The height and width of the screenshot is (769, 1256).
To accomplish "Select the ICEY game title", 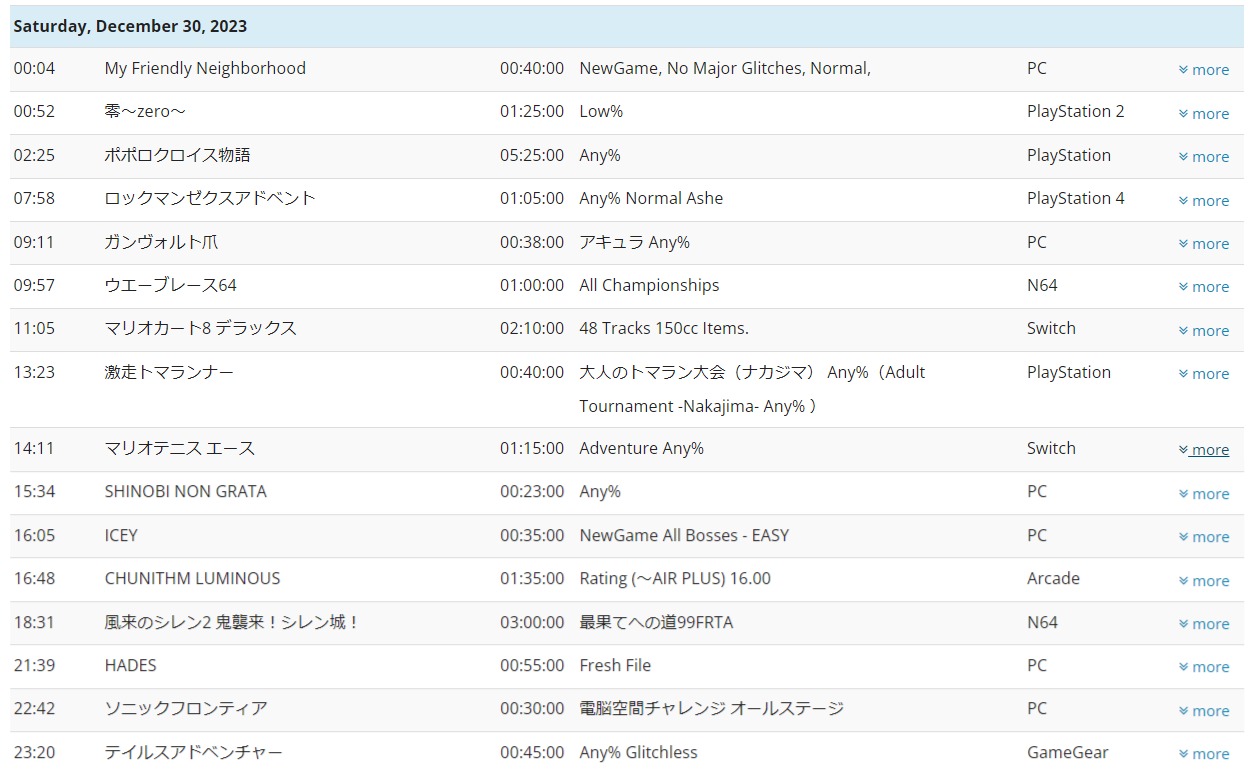I will 121,535.
